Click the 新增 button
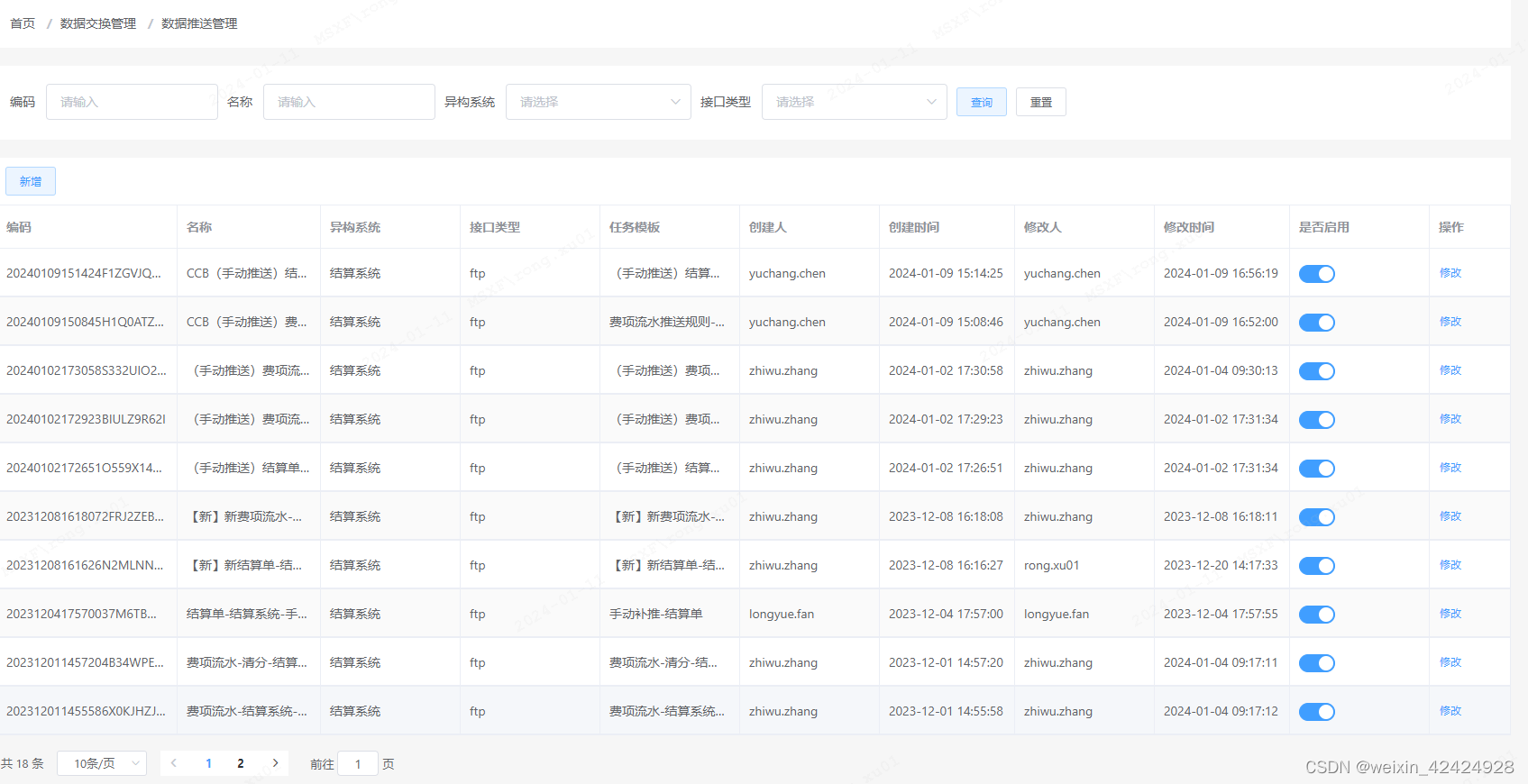The width and height of the screenshot is (1528, 784). click(x=31, y=181)
